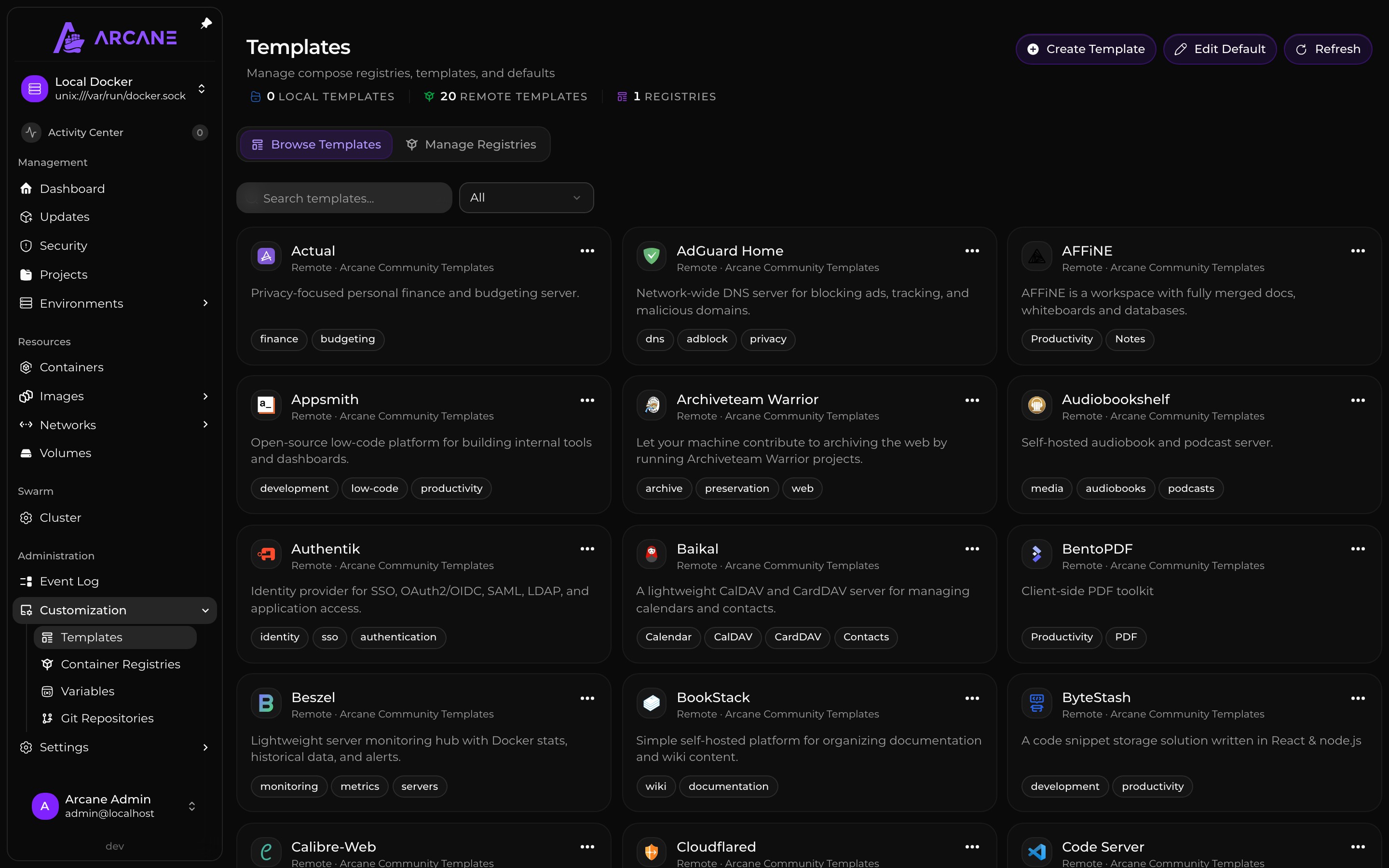Open the Arcane Admin user menu

115,806
